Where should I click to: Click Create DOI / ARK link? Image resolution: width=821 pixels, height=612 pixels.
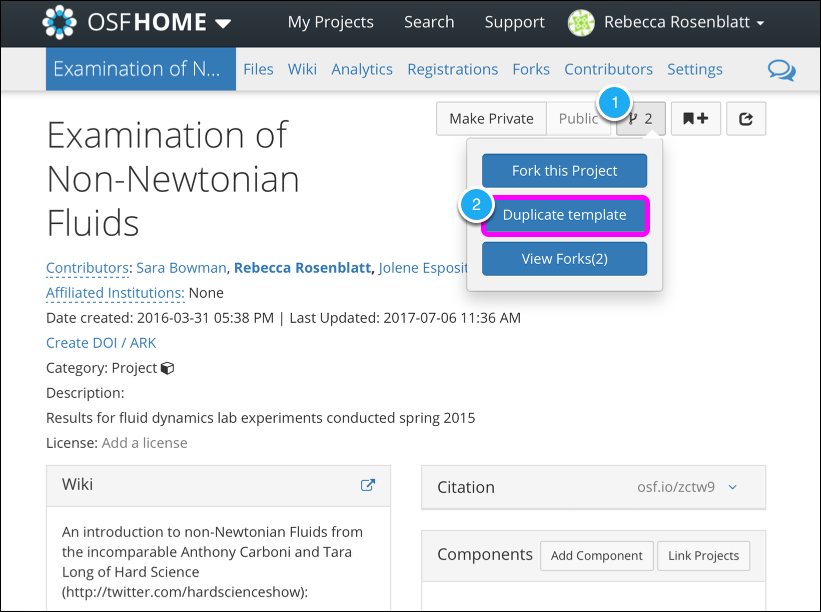point(101,343)
